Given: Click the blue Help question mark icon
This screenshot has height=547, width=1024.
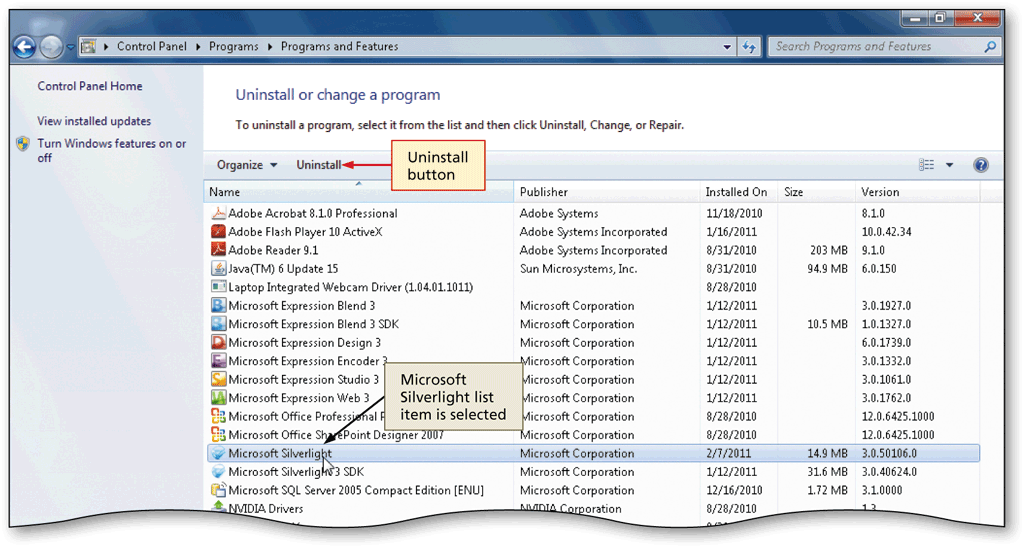Looking at the screenshot, I should coord(980,165).
